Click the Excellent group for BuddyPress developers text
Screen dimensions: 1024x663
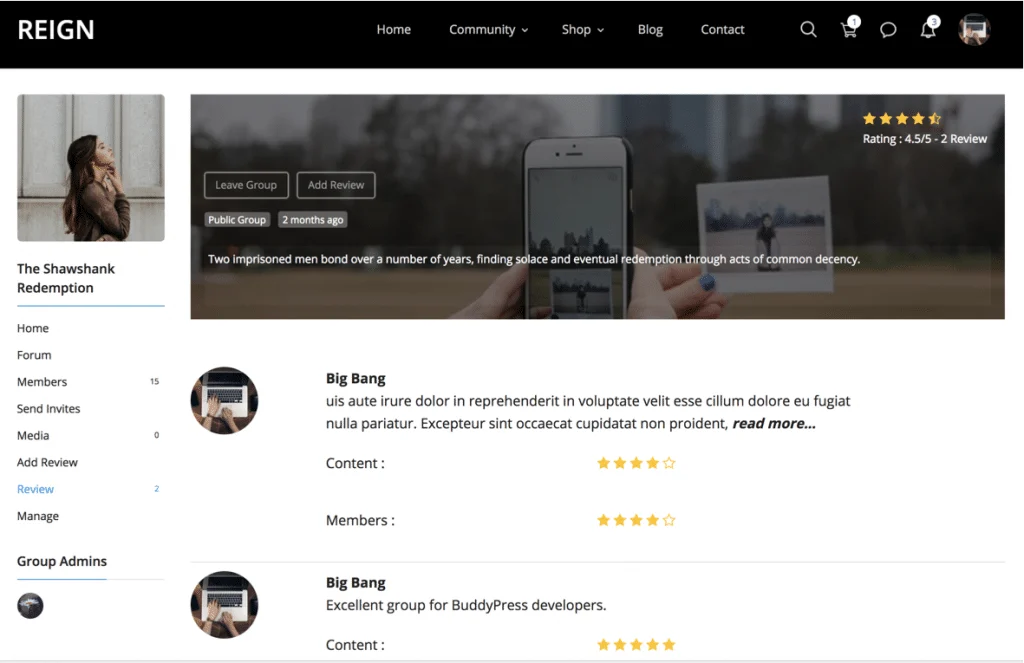[466, 605]
